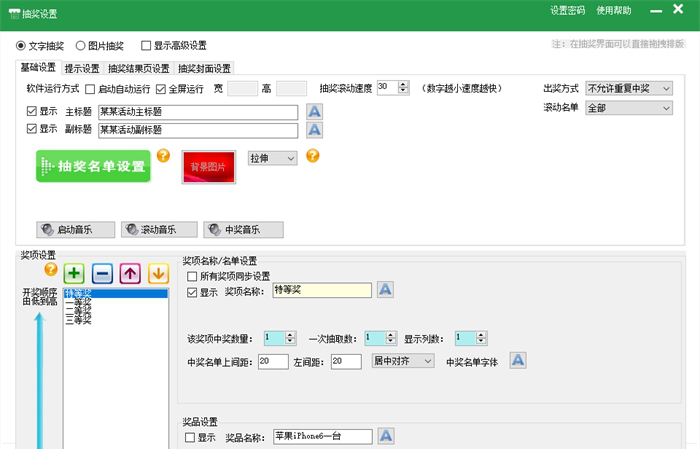Move selected prize up
Viewport: 700px width, 466px height.
130,273
